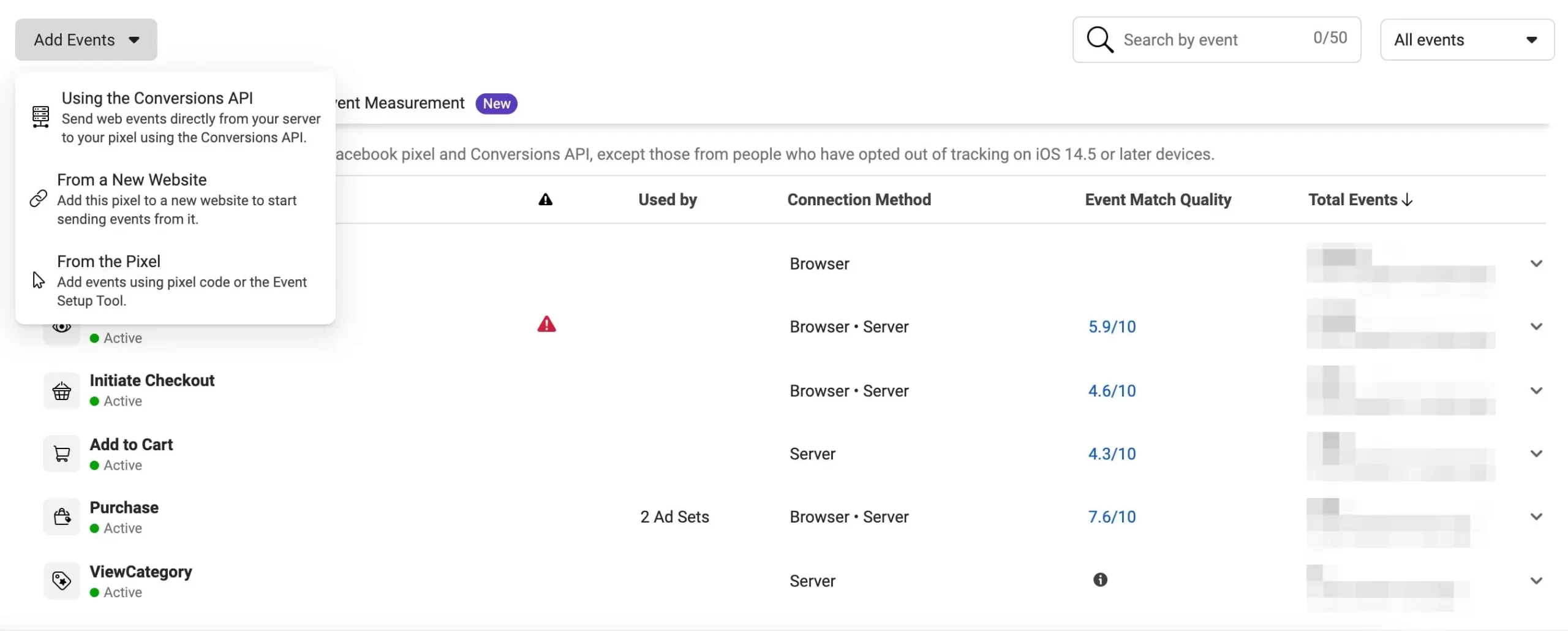Open the Add Events dropdown
1568x631 pixels.
click(x=86, y=40)
